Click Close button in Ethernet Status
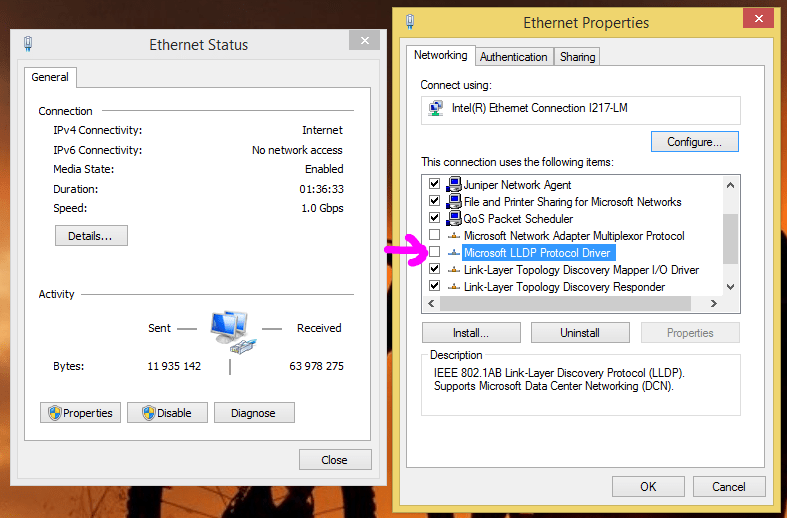This screenshot has width=787, height=518. [335, 460]
